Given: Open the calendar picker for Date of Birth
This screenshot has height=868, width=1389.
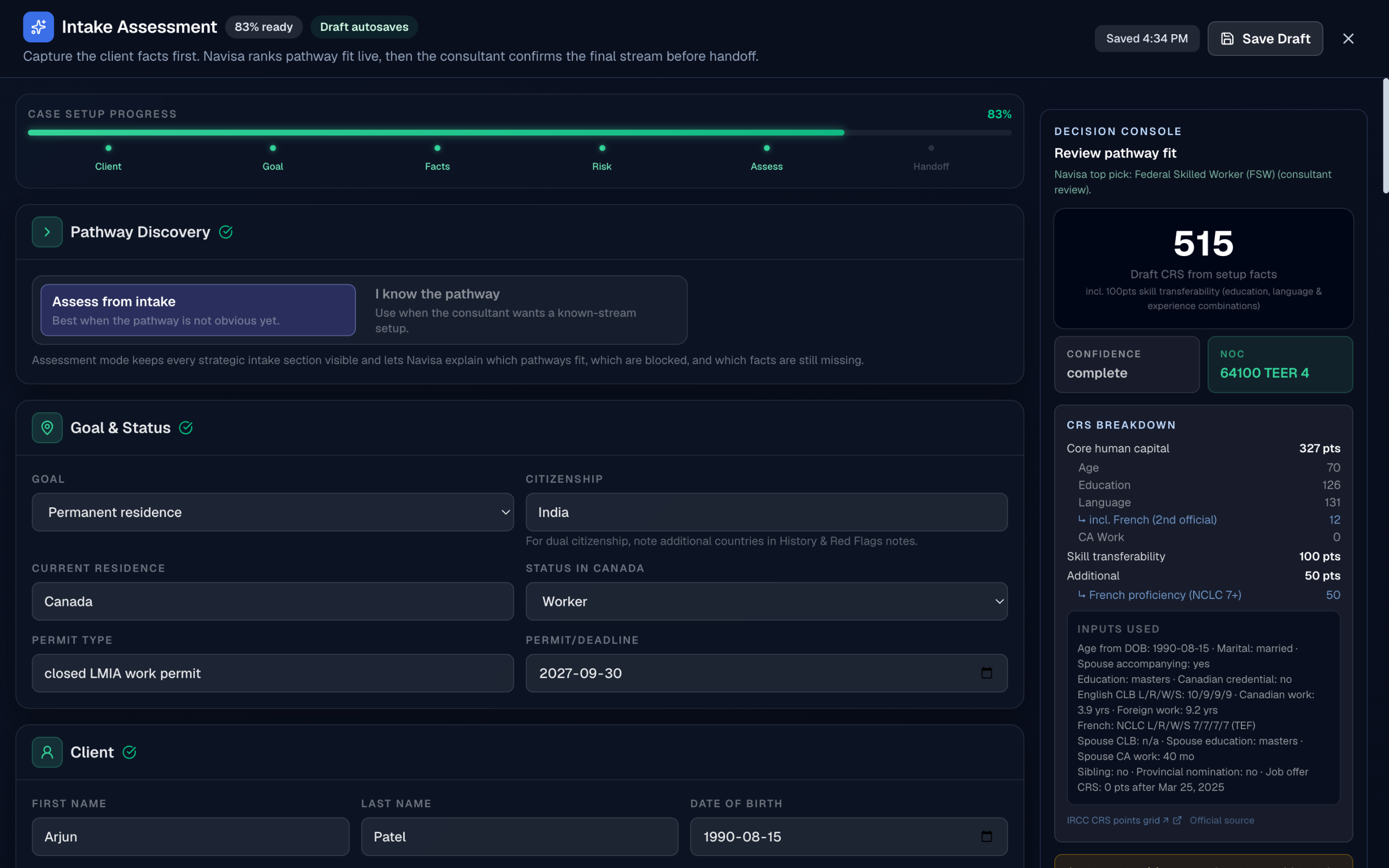Looking at the screenshot, I should [x=986, y=837].
